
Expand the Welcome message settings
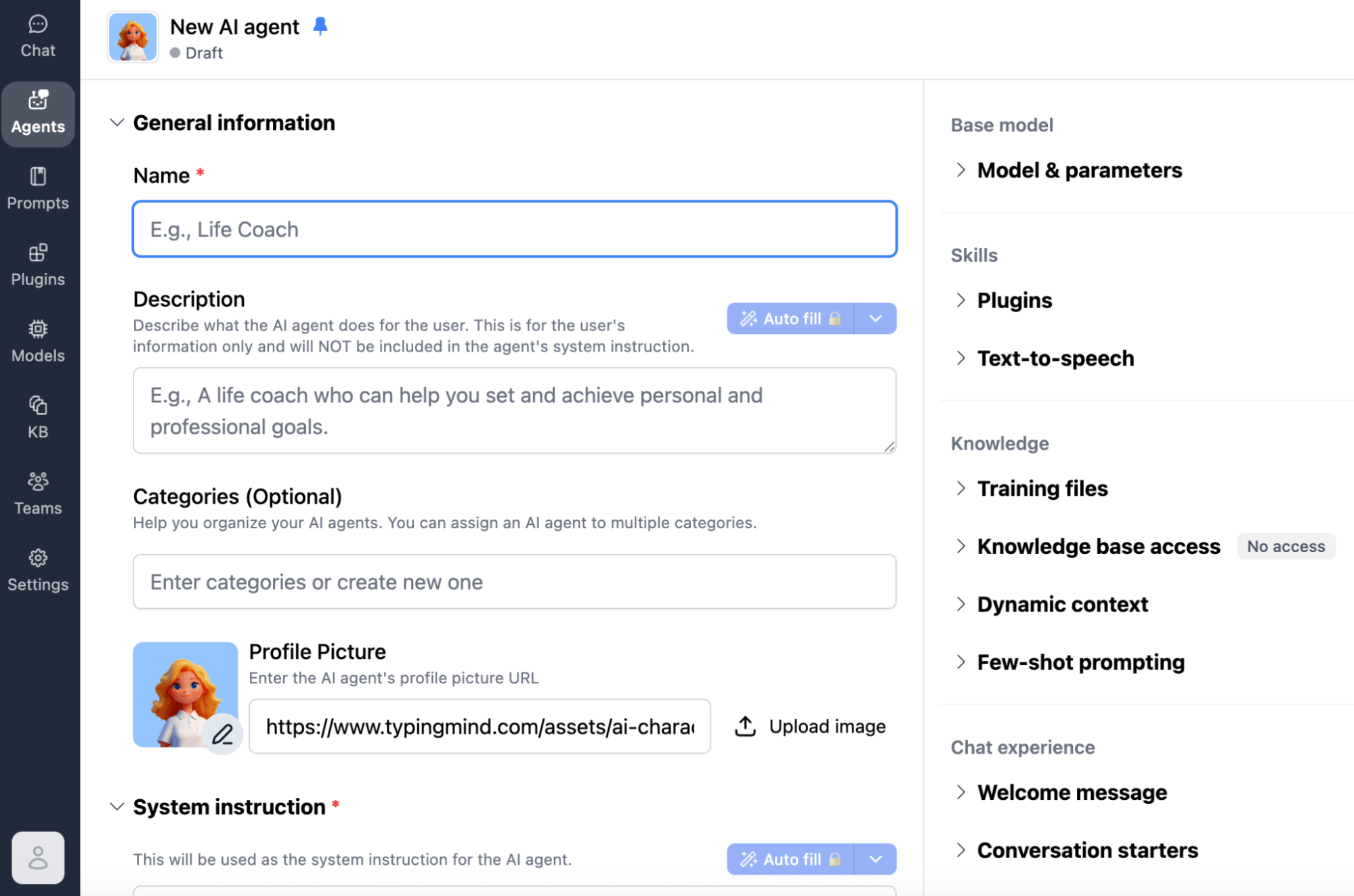click(x=1072, y=792)
